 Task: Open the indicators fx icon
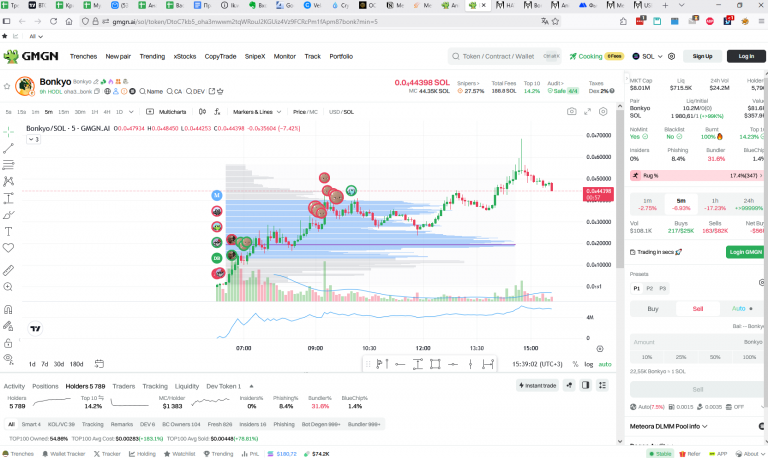click(x=217, y=112)
